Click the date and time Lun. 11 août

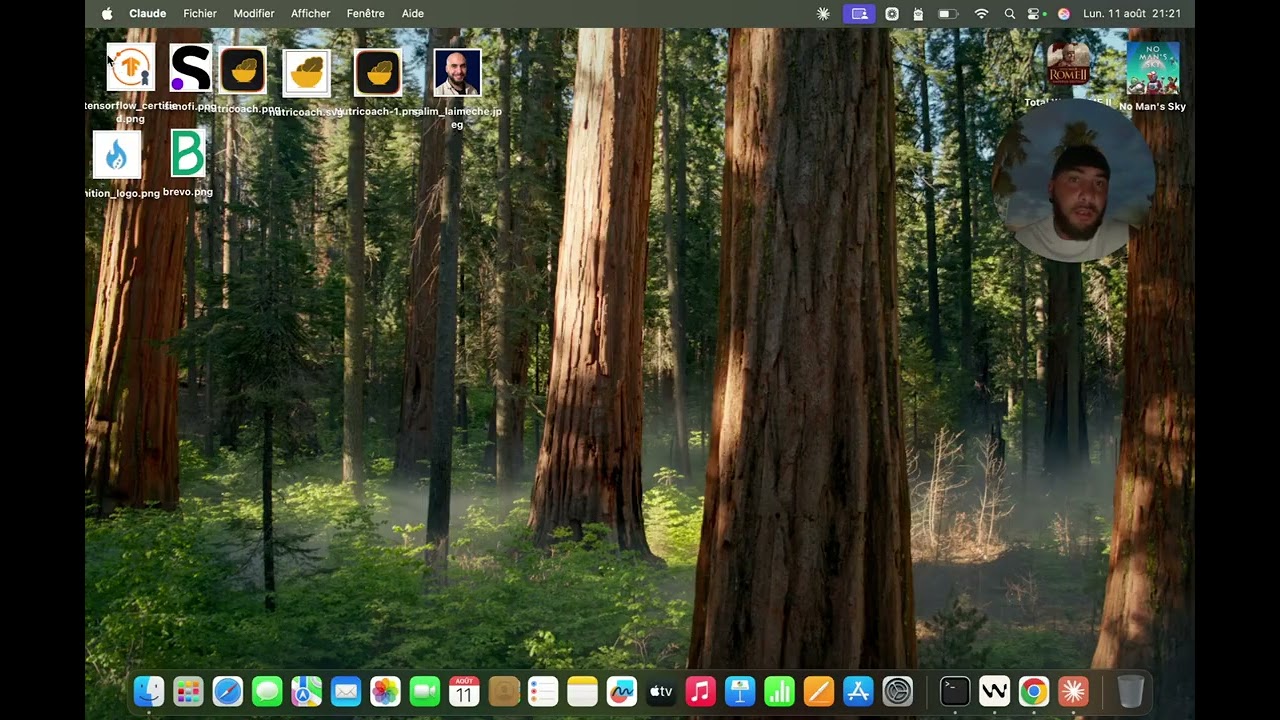[x=1132, y=14]
